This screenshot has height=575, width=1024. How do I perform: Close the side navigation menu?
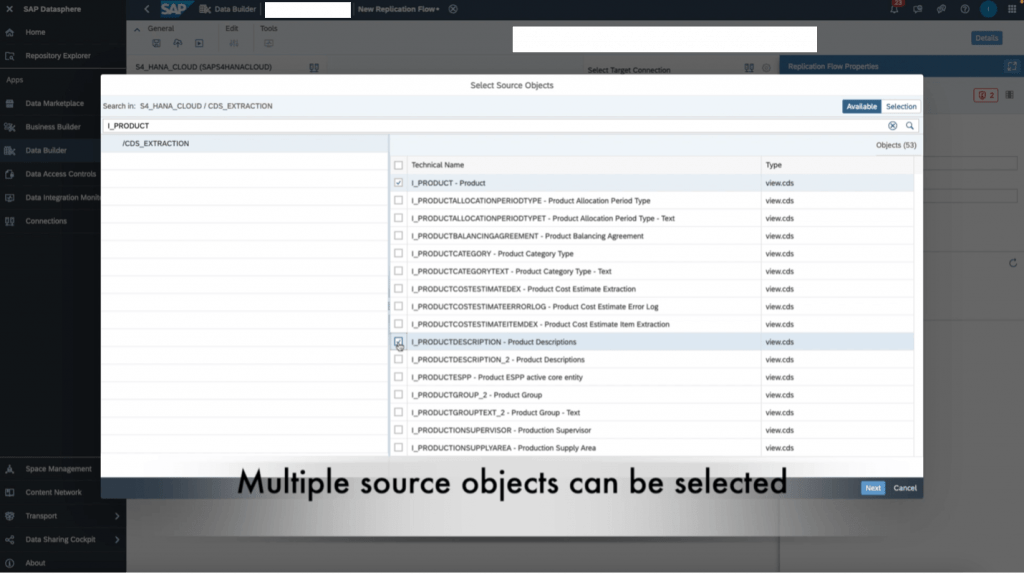point(9,9)
